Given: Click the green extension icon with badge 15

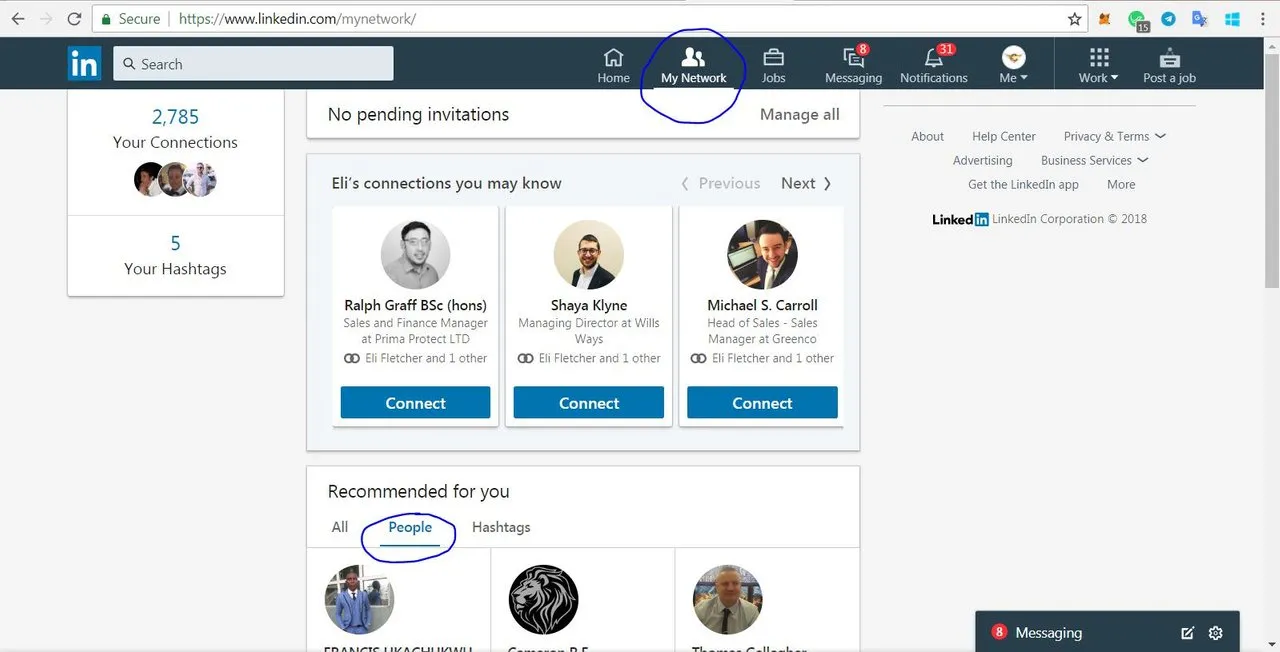Looking at the screenshot, I should 1137,20.
